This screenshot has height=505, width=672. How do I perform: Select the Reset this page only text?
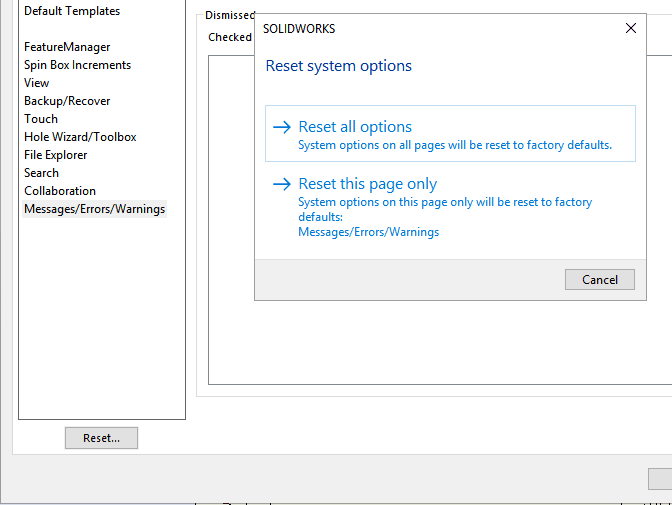click(367, 184)
